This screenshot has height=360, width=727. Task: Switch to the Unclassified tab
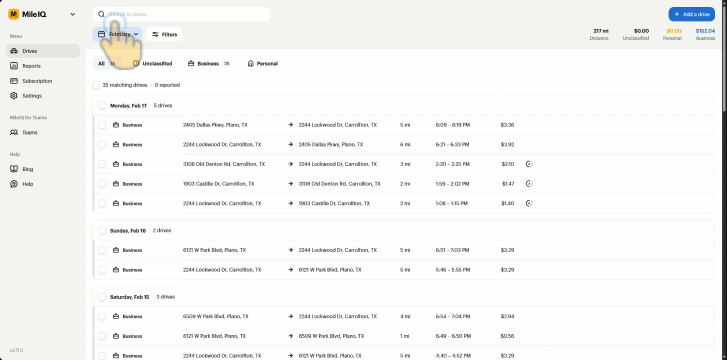click(153, 64)
